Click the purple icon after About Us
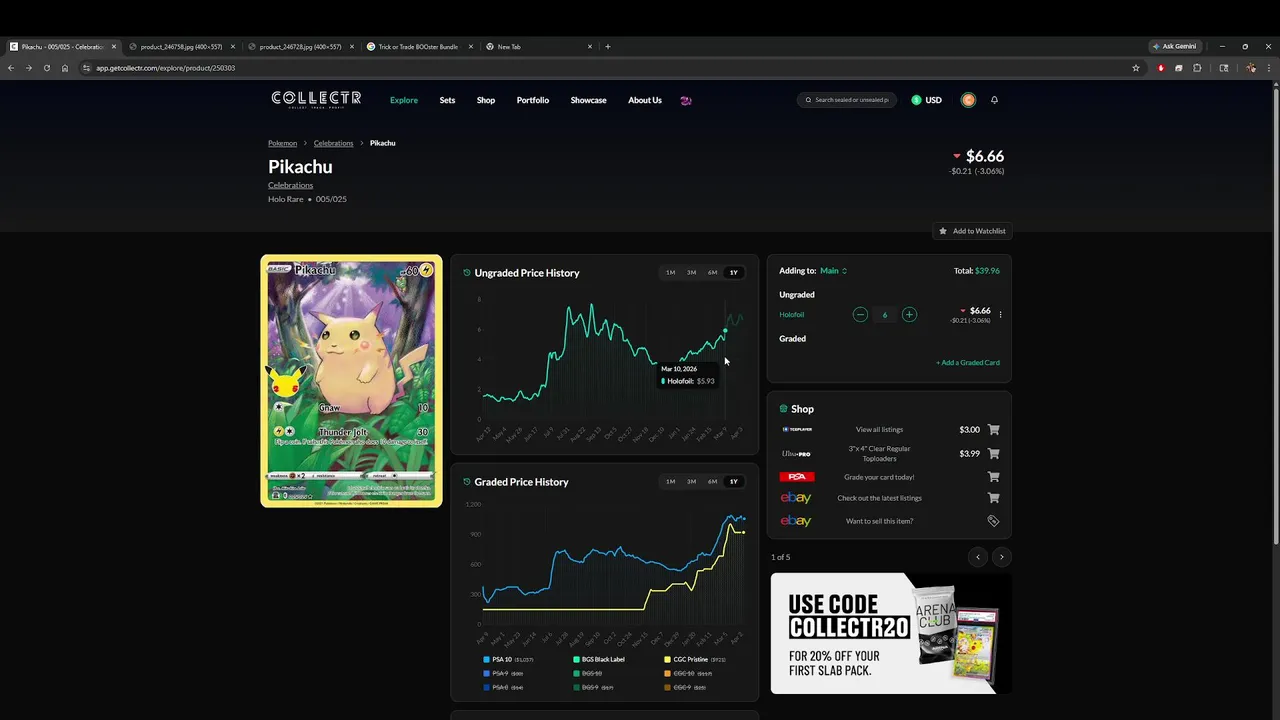Screen dimensions: 1280x720 (x=685, y=100)
